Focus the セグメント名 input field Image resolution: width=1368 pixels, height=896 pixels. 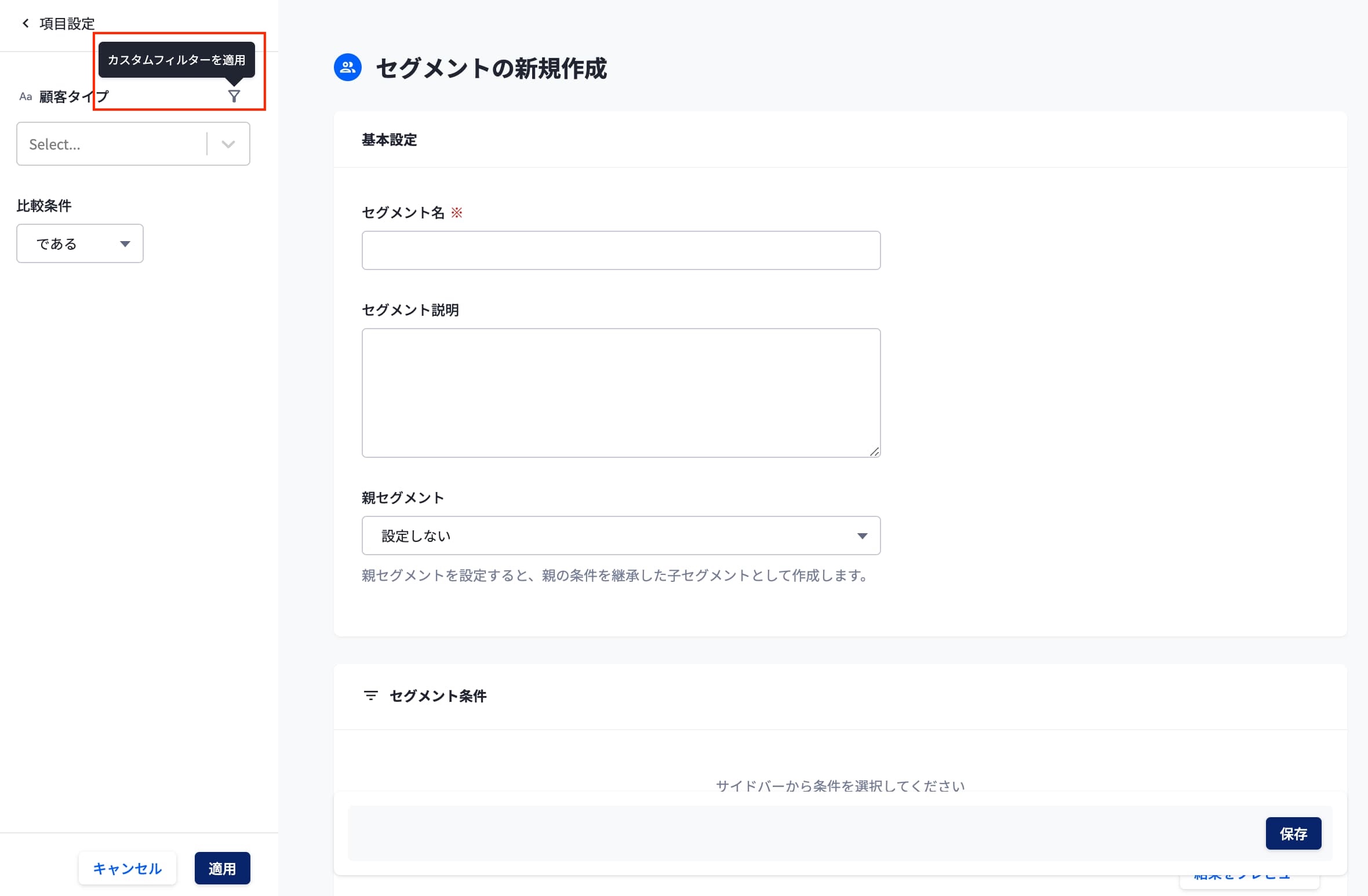(x=620, y=250)
